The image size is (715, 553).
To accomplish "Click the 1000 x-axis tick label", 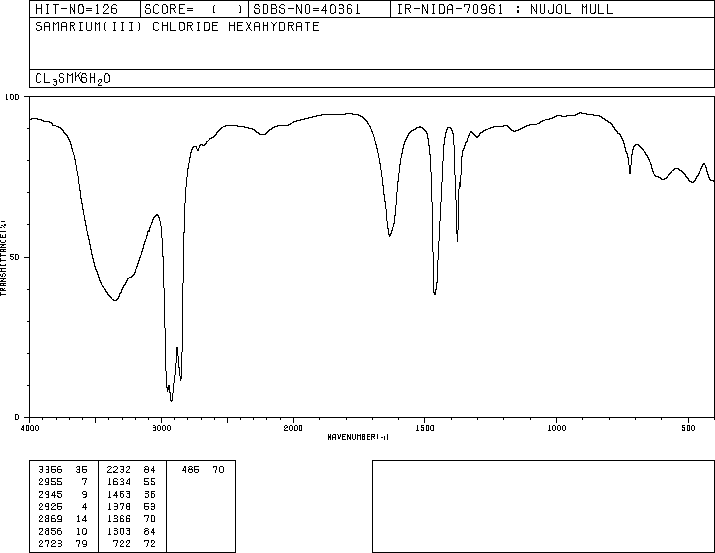I will [557, 428].
